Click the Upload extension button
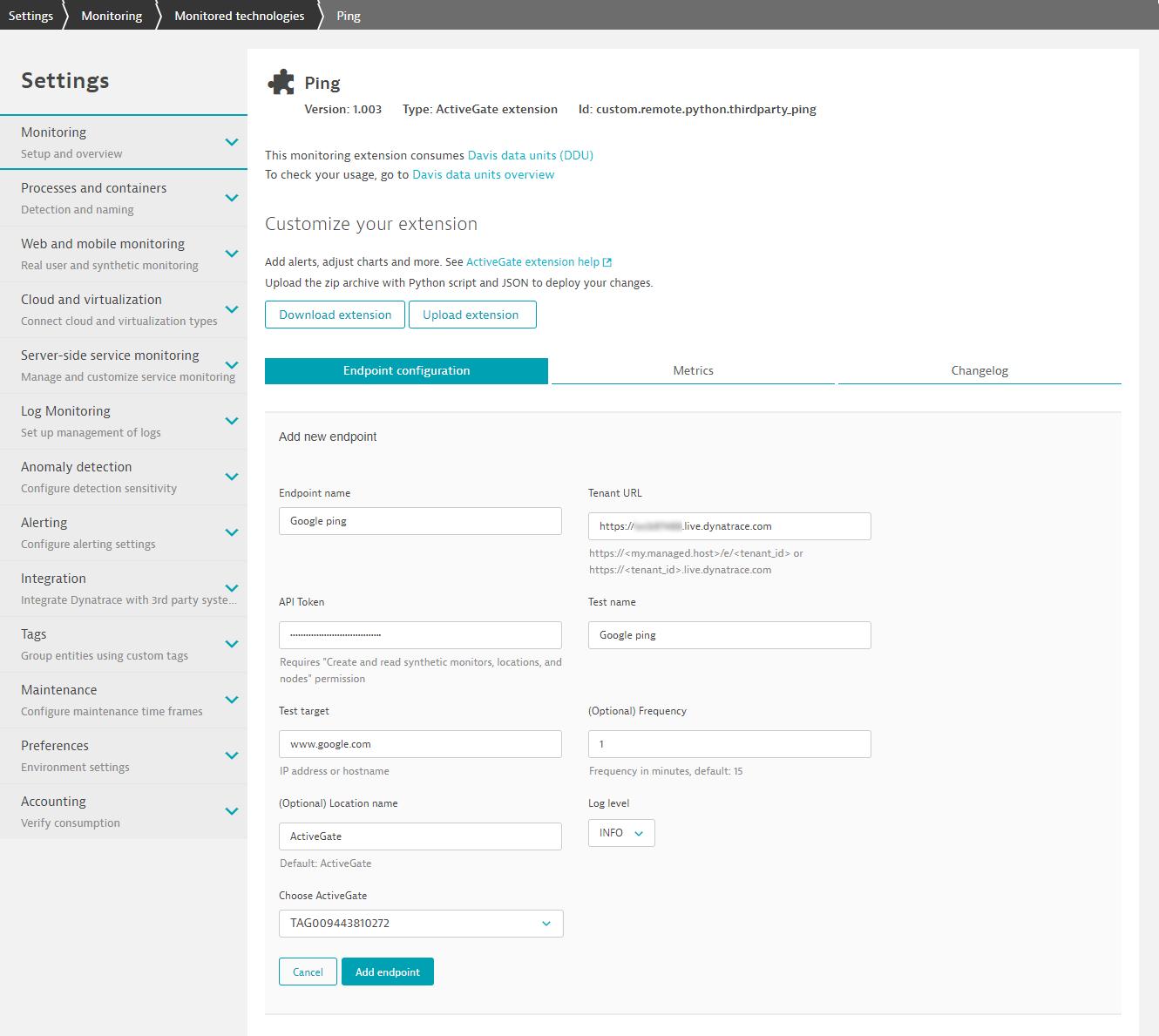 [x=472, y=315]
